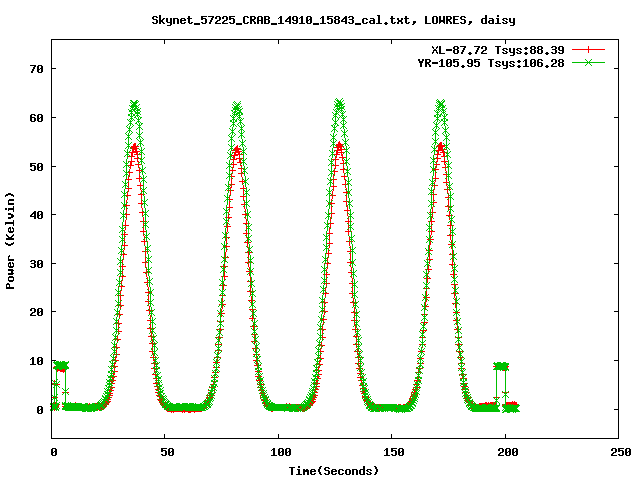Click the legend entry XL-87.72 Tsys:88.39
The width and height of the screenshot is (640, 480).
click(498, 50)
